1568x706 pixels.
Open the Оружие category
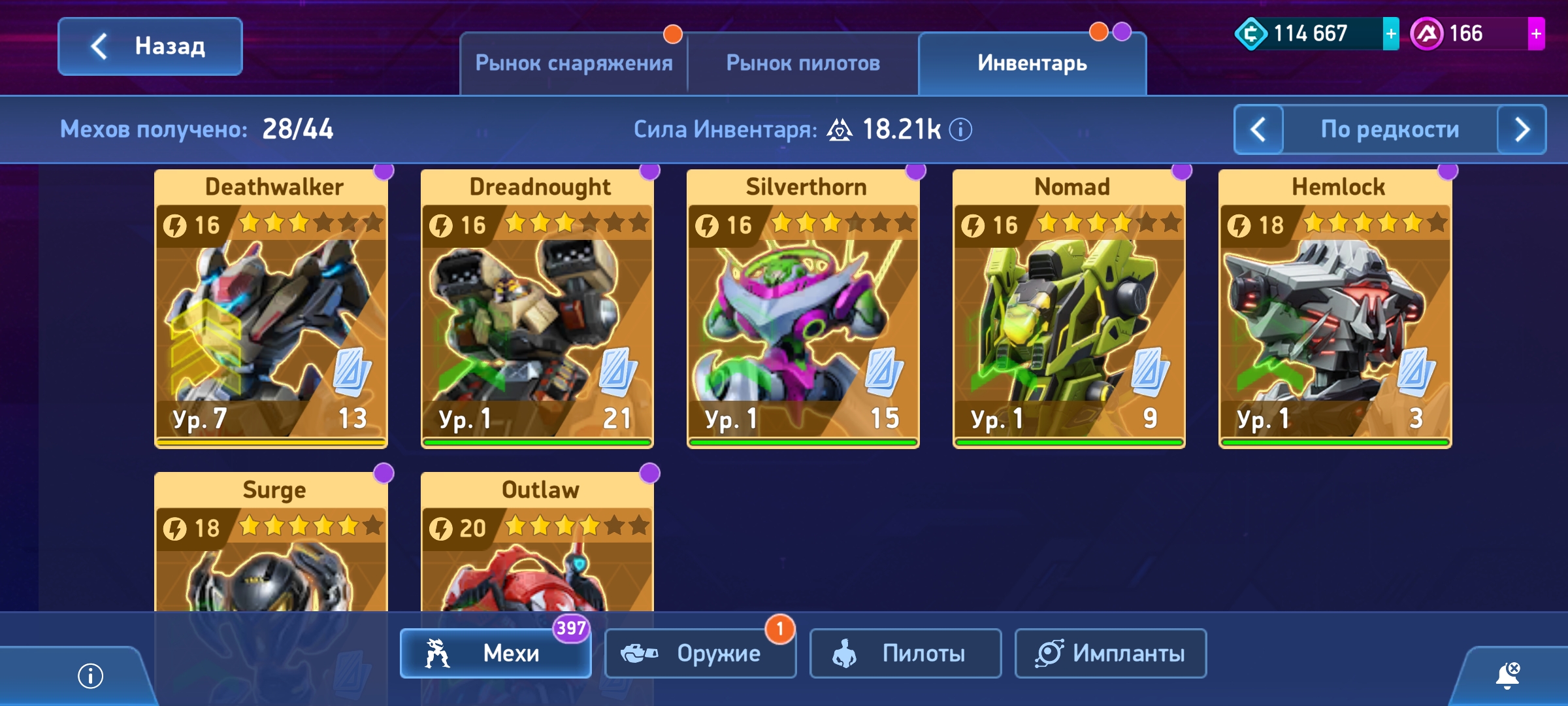(x=700, y=653)
